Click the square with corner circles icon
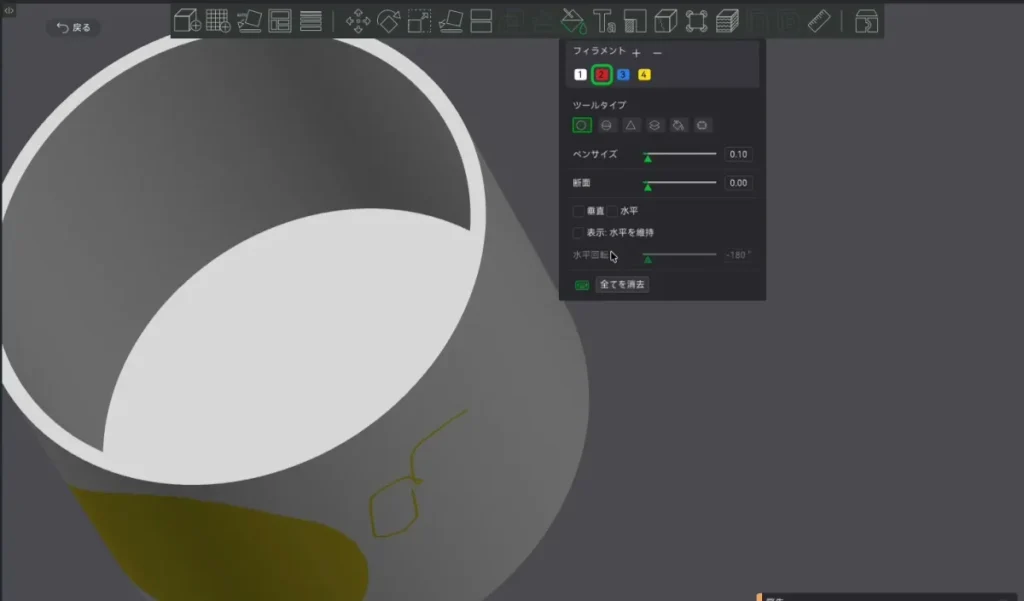Screen dimensions: 1024x601 (x=696, y=21)
